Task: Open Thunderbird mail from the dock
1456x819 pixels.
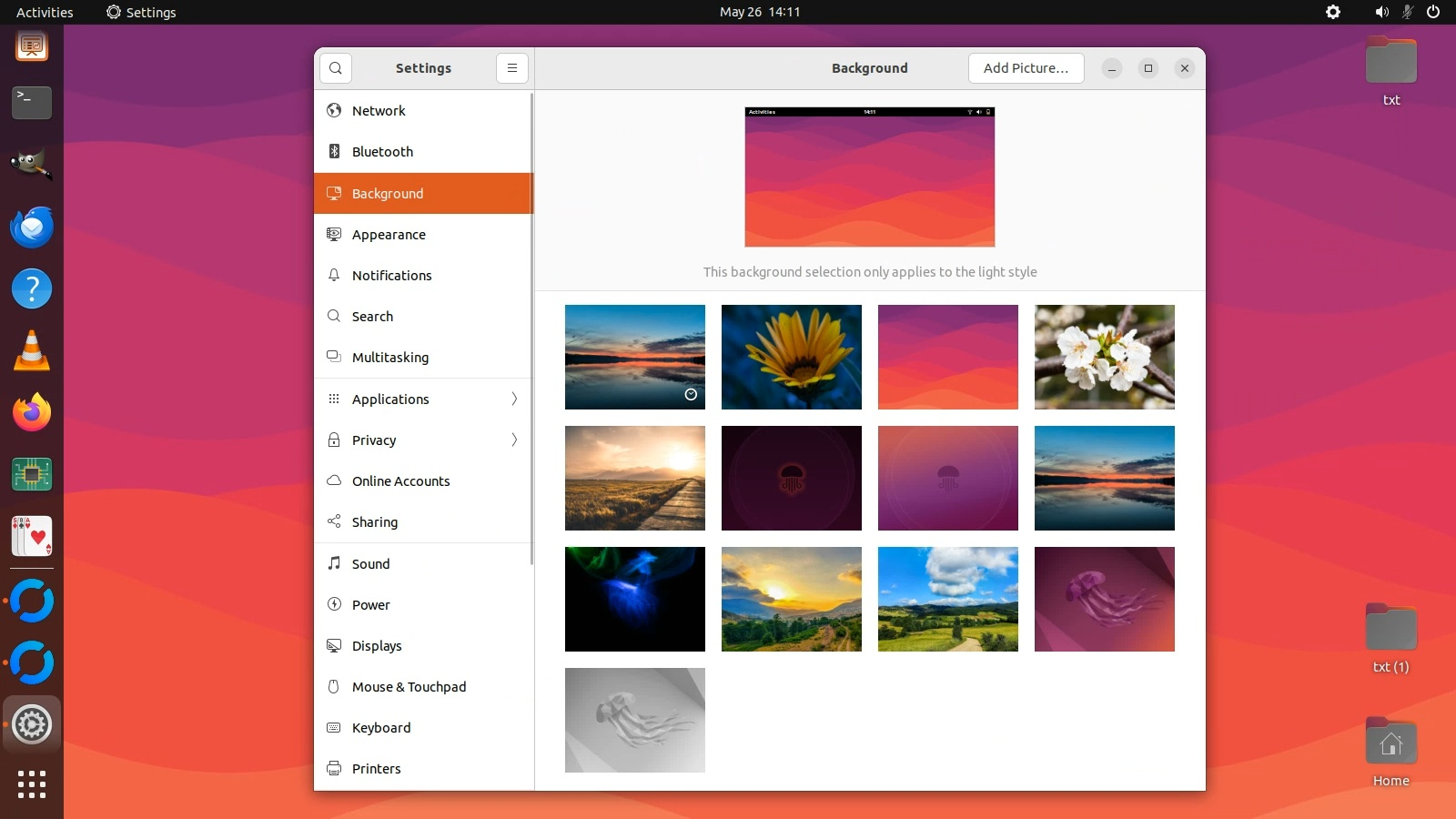Action: point(32,227)
